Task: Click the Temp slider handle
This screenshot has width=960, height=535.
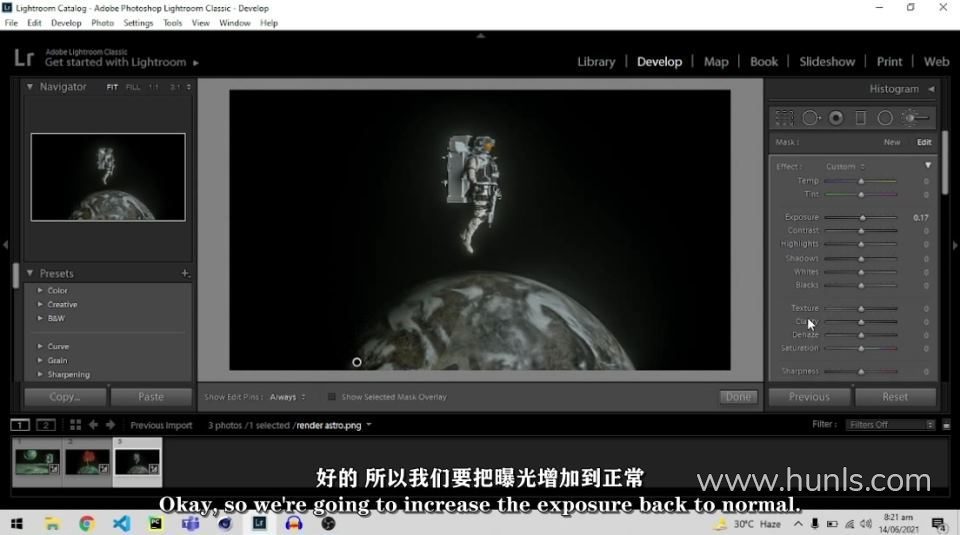Action: click(861, 181)
